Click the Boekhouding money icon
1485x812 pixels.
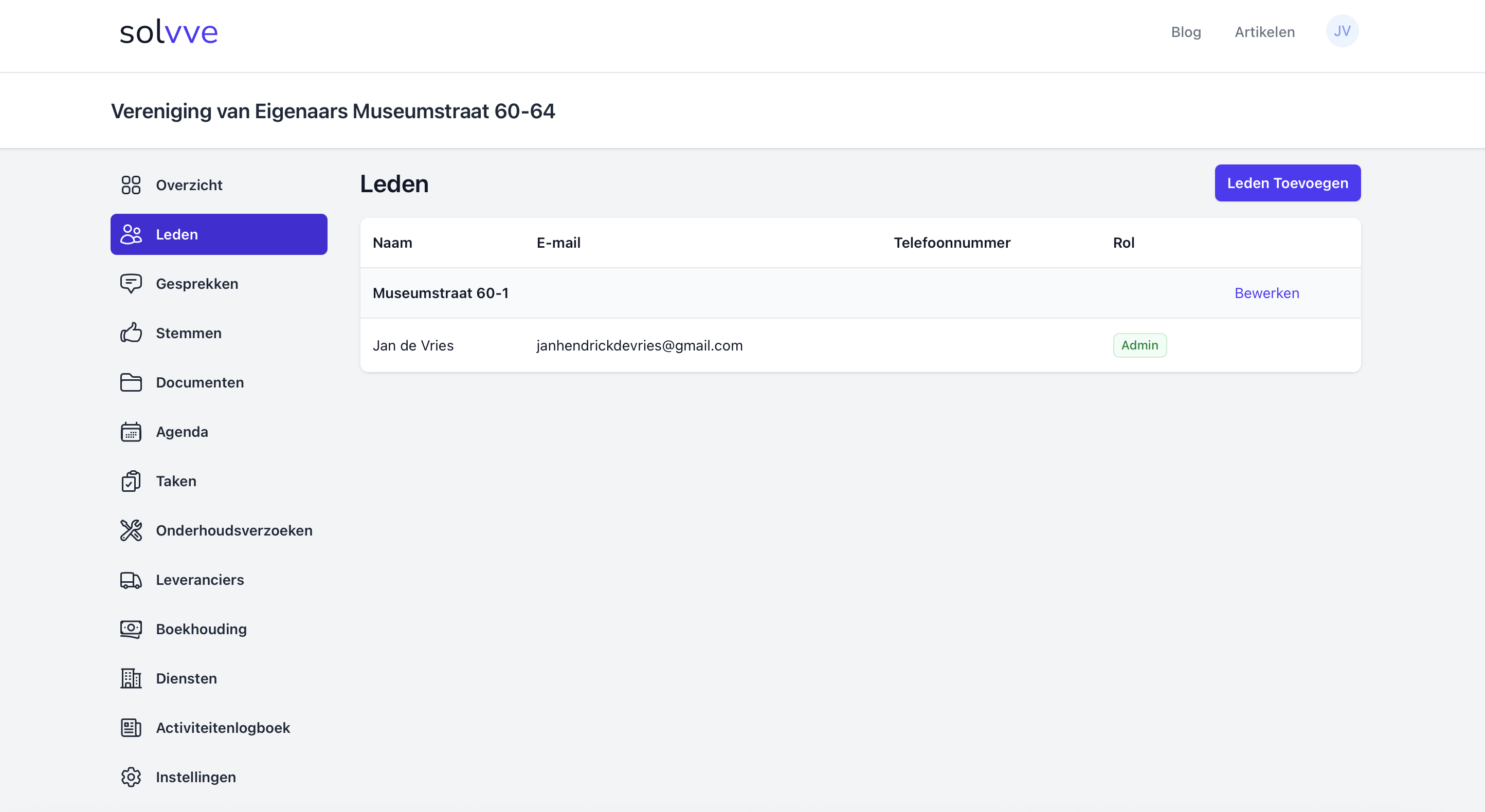click(131, 629)
